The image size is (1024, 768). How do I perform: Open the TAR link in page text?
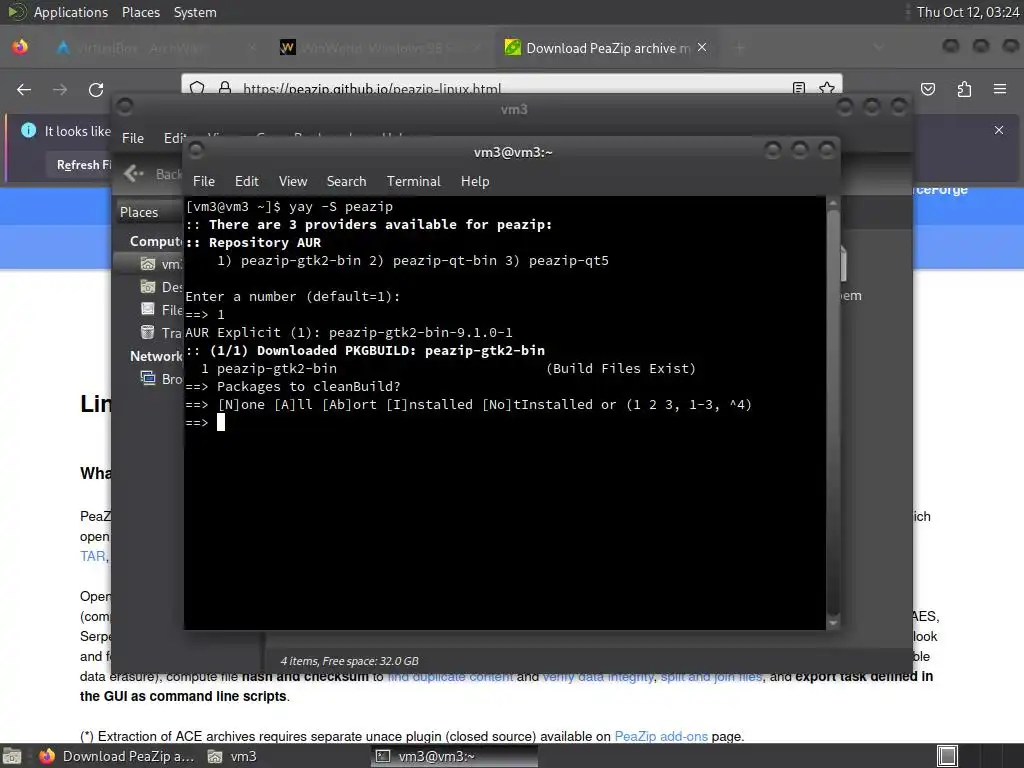pyautogui.click(x=92, y=556)
